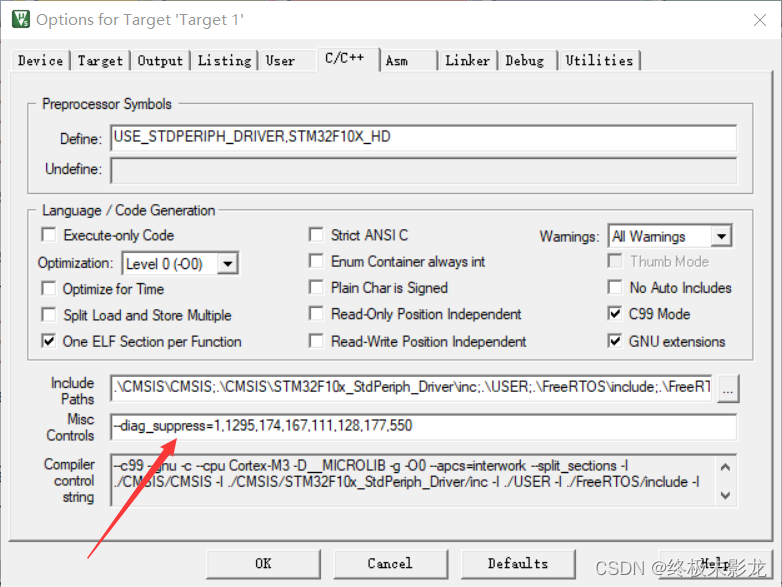Enable Read-Only Position Independent

click(x=316, y=314)
